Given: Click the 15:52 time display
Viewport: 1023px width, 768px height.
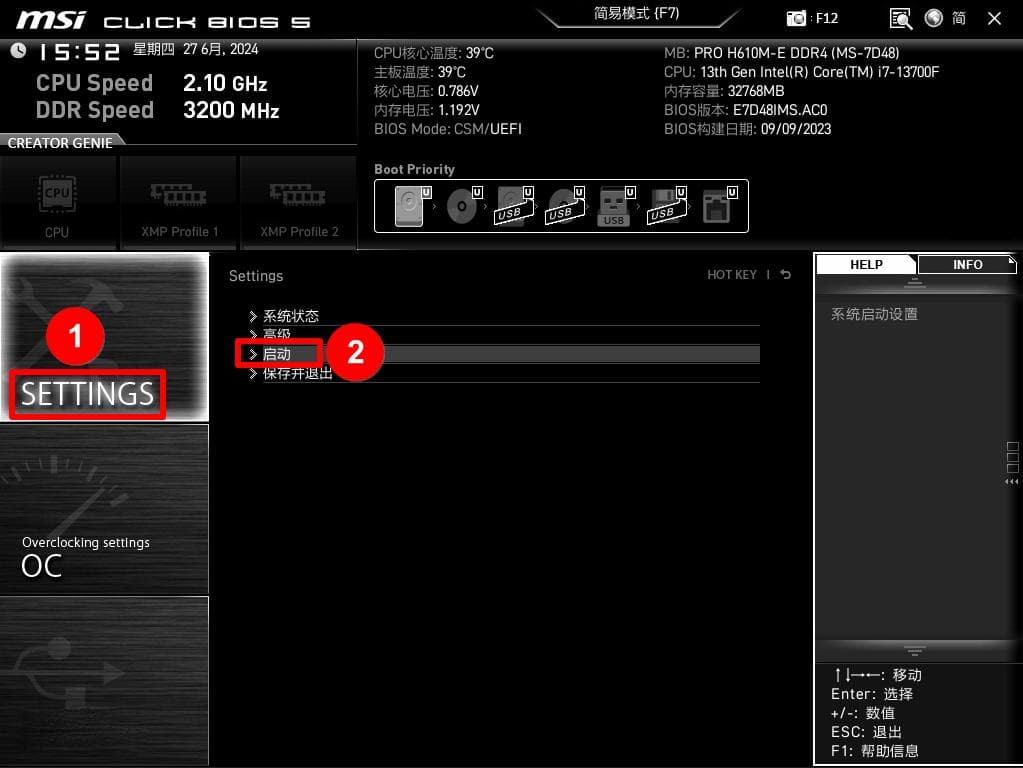Looking at the screenshot, I should click(79, 52).
